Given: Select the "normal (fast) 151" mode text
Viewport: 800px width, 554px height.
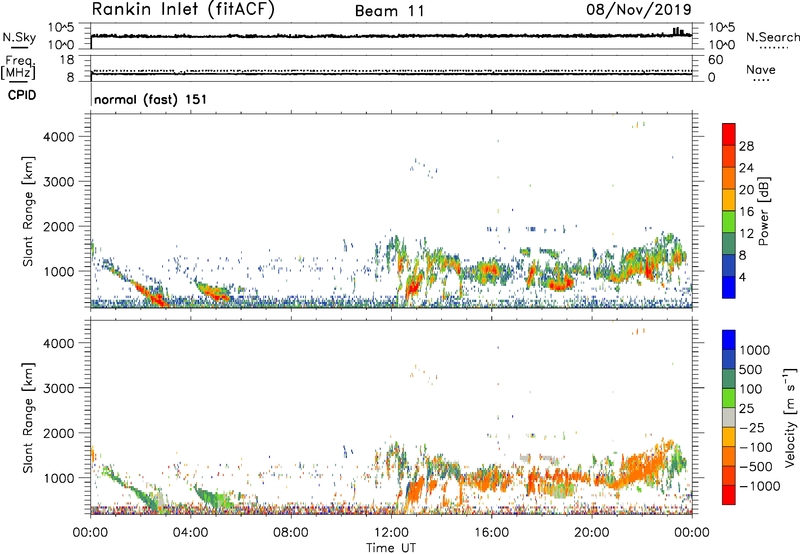Looking at the screenshot, I should (x=151, y=99).
